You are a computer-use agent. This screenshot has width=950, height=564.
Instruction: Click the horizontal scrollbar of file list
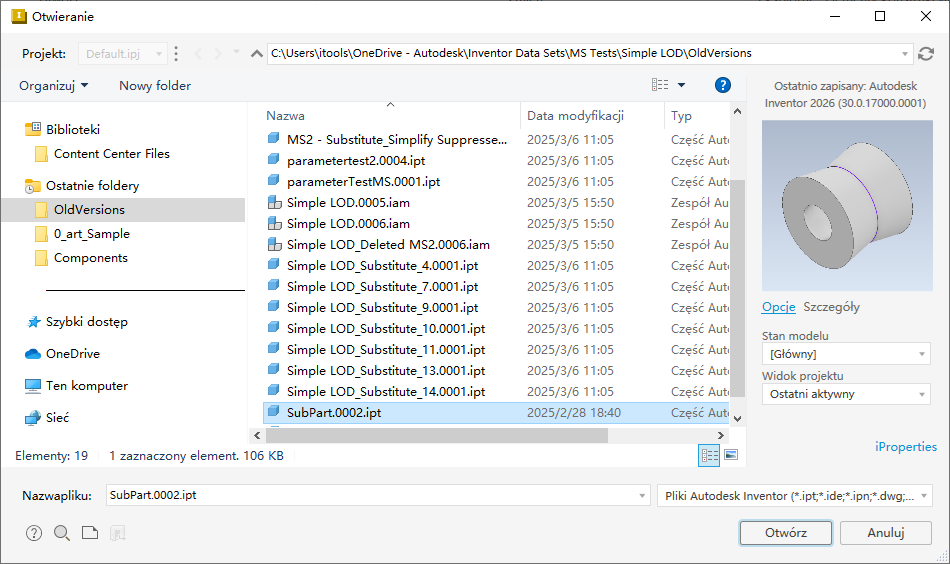(436, 435)
